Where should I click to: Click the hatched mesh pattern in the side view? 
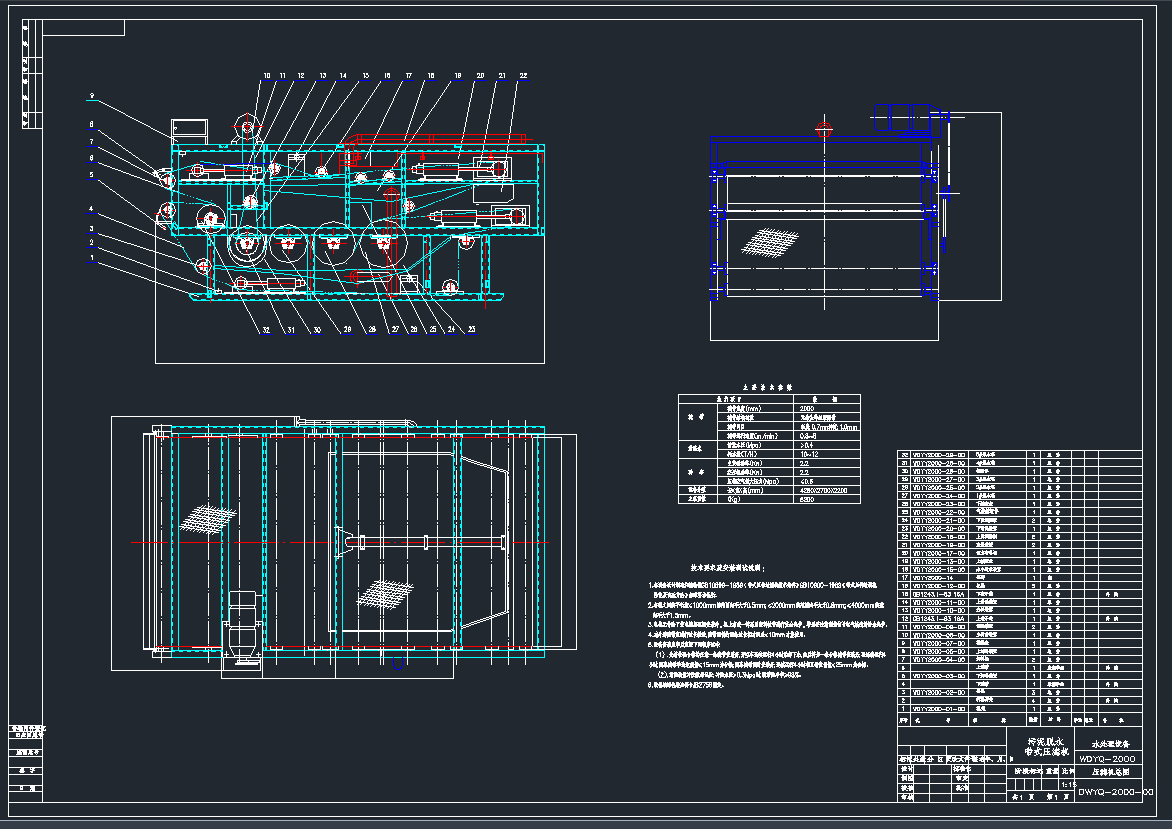[768, 241]
